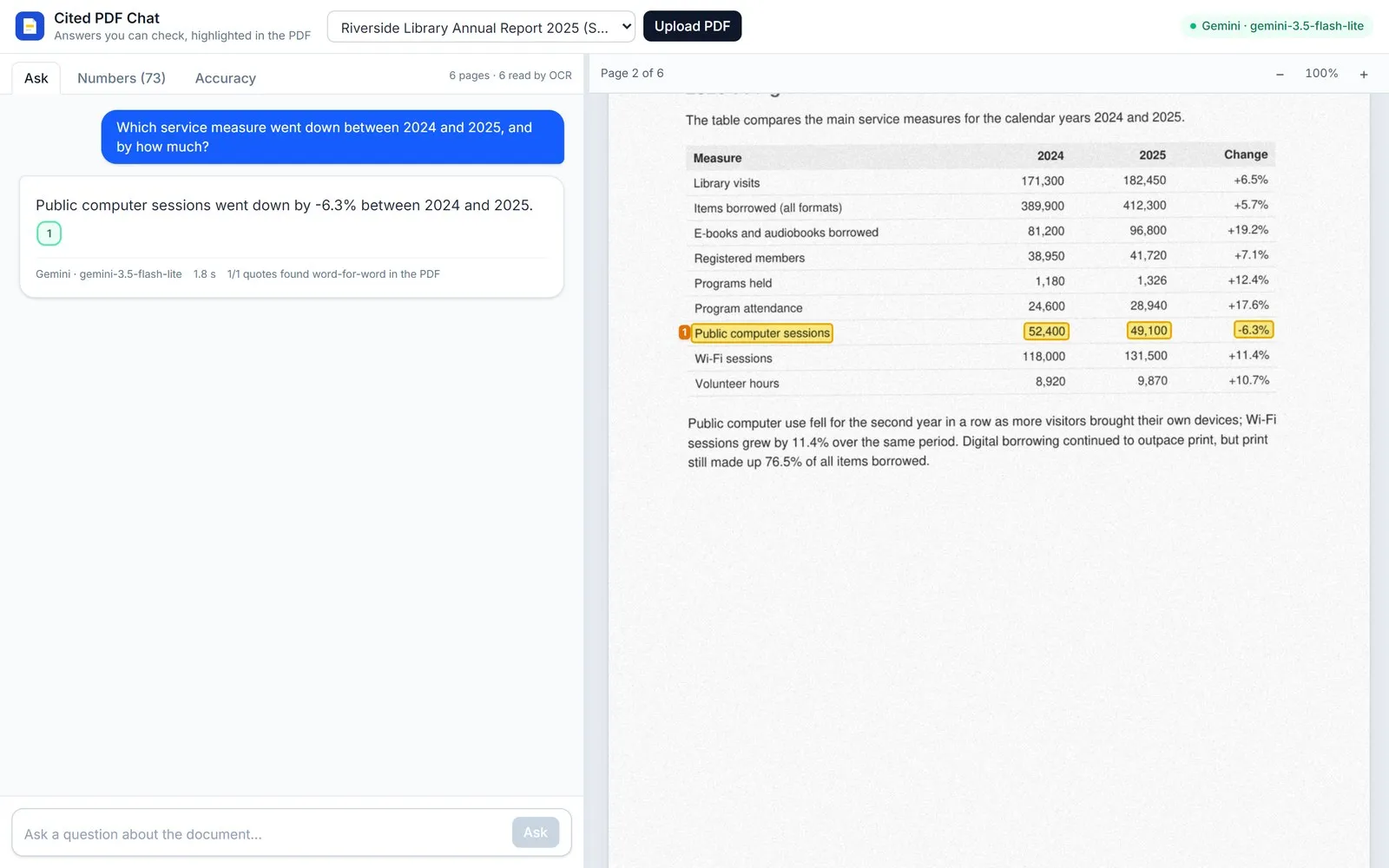Open citation badge 1 in the answer
The image size is (1389, 868).
(49, 233)
